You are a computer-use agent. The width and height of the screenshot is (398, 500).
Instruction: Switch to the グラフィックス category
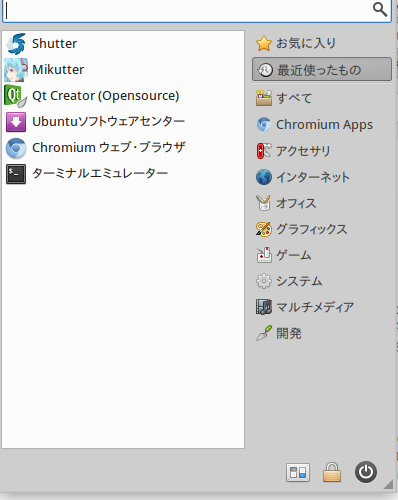(x=322, y=229)
